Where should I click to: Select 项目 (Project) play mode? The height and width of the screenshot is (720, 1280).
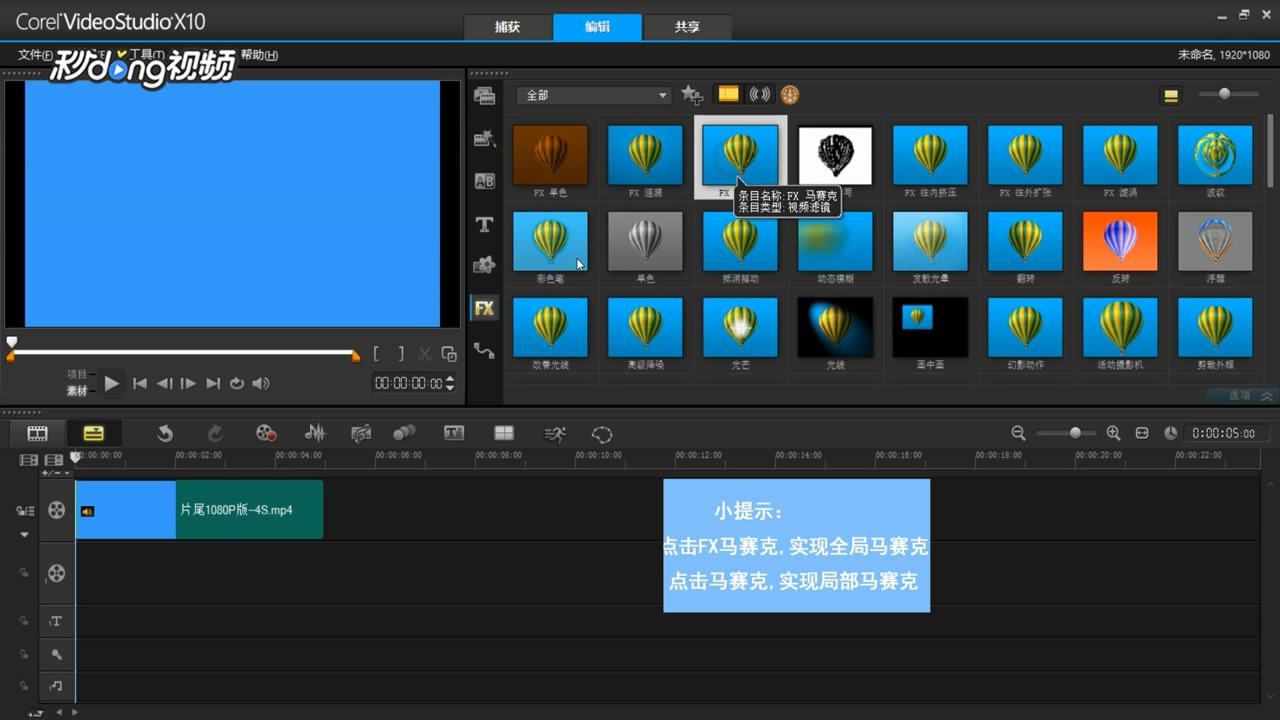77,374
